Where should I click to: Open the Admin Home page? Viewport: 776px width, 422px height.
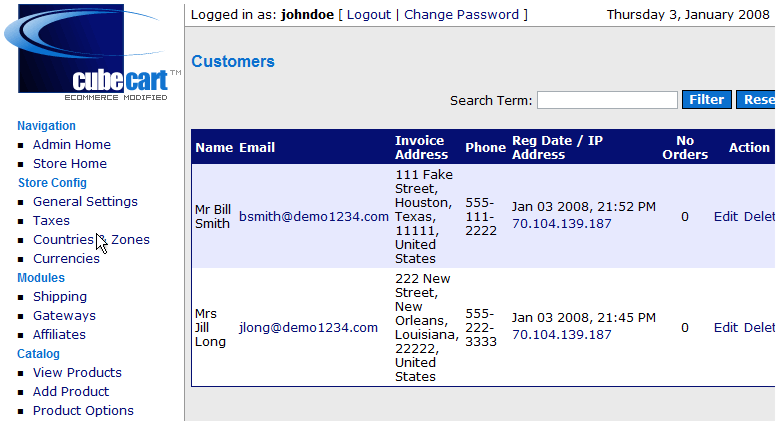pos(72,145)
